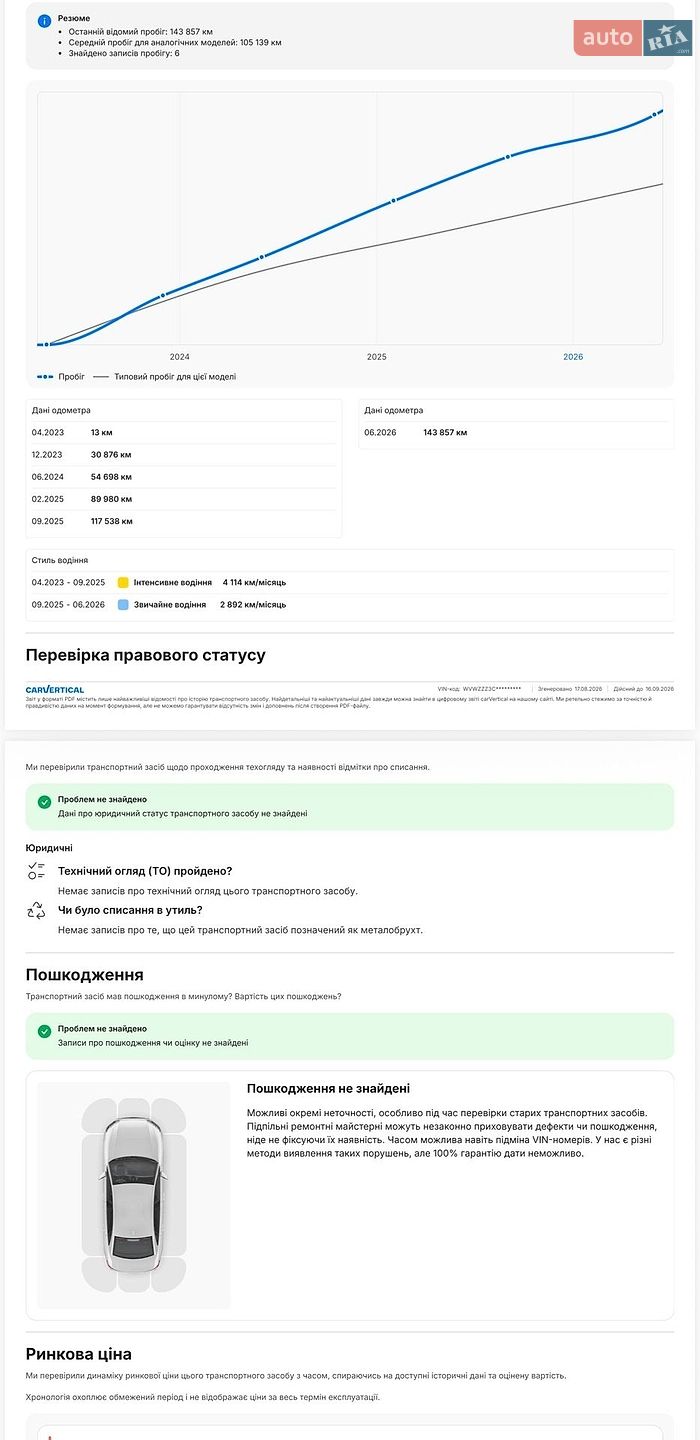This screenshot has width=700, height=1440.
Task: Click the last mileage point at chart end
Action: pos(656,114)
